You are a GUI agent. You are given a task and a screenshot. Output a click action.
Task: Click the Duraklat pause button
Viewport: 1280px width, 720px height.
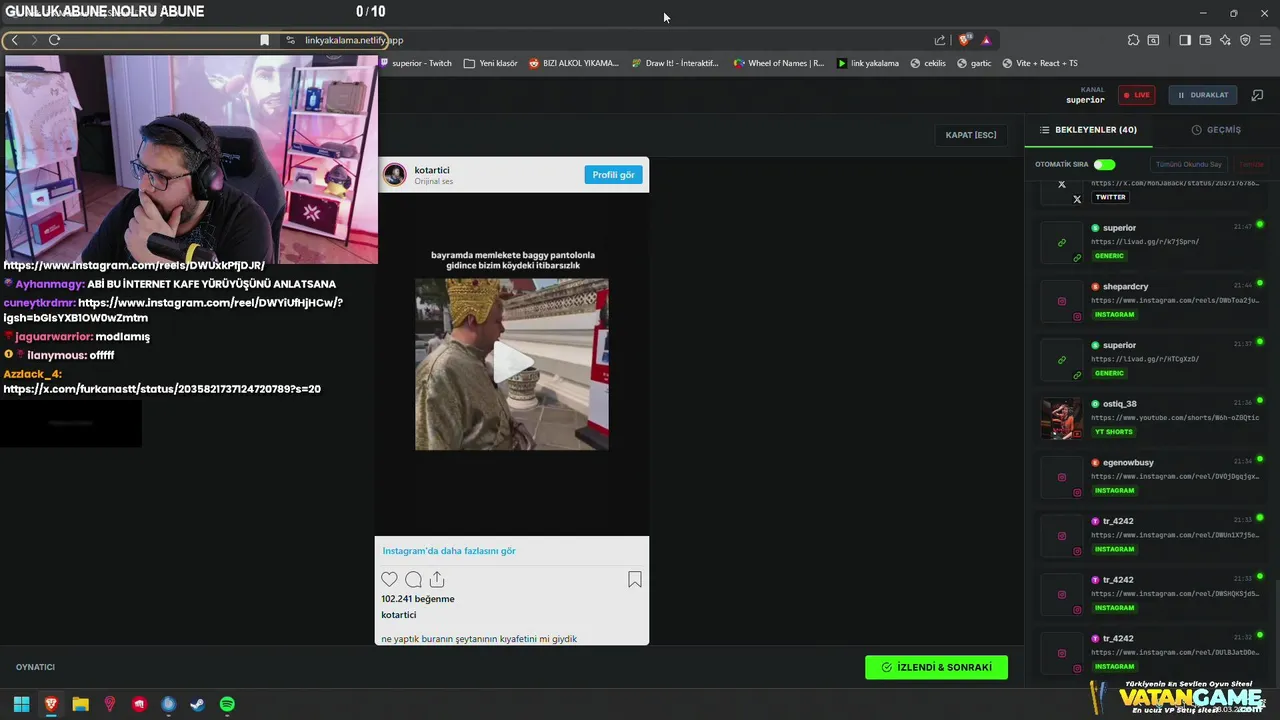coord(1203,95)
